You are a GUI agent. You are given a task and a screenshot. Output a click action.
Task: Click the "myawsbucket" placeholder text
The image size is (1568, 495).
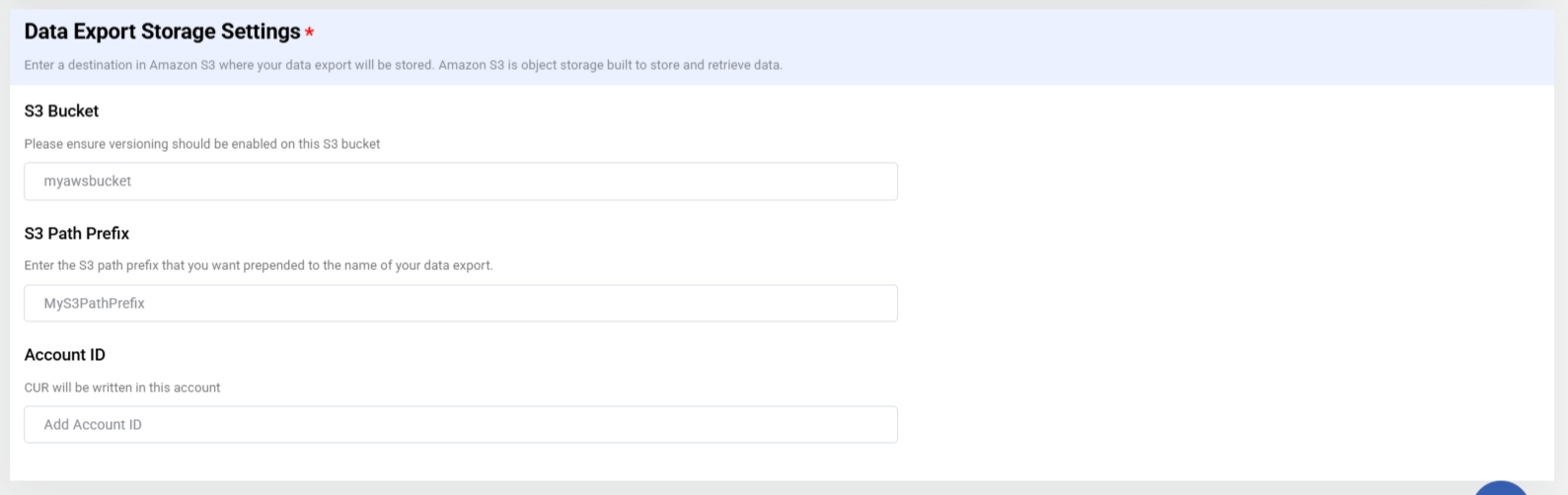(x=88, y=181)
